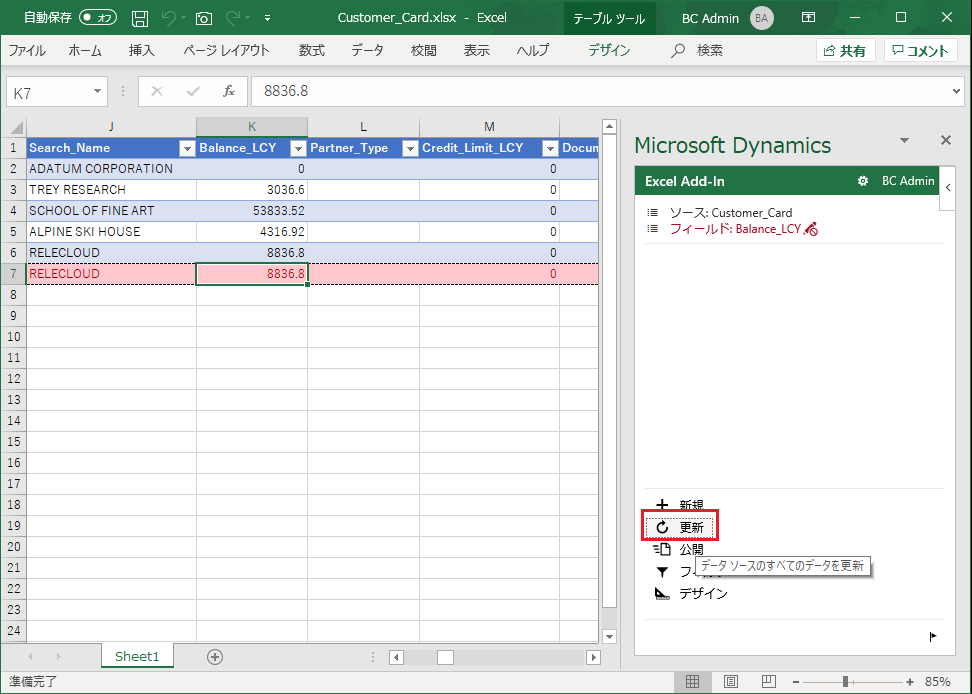The image size is (972, 694).
Task: Click the ソース: Customer_Card entry
Action: click(719, 213)
